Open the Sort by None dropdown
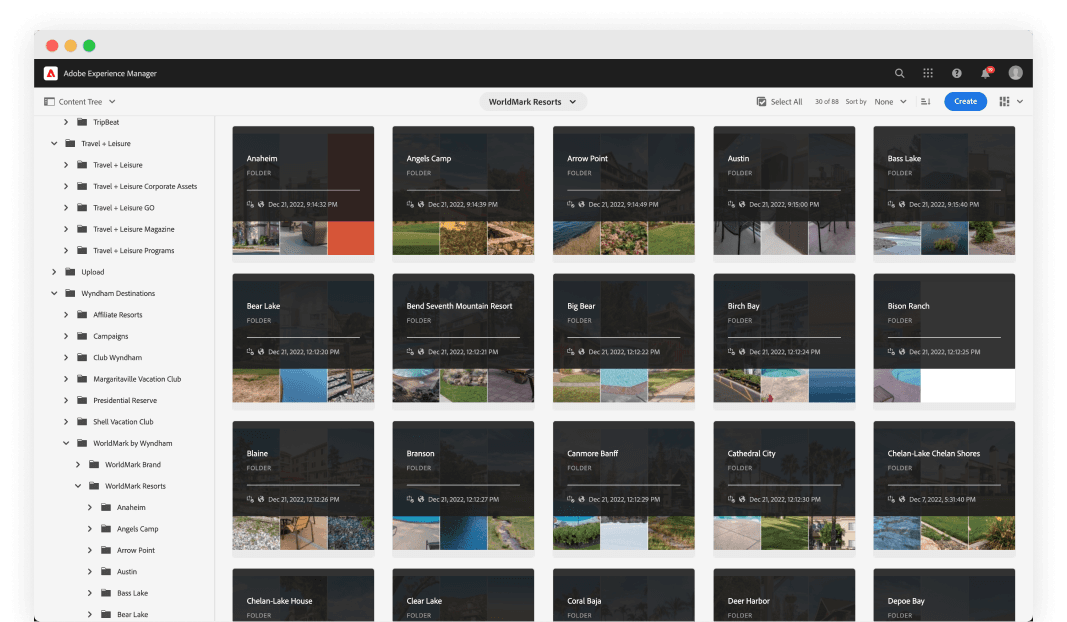The height and width of the screenshot is (622, 1067). [890, 101]
